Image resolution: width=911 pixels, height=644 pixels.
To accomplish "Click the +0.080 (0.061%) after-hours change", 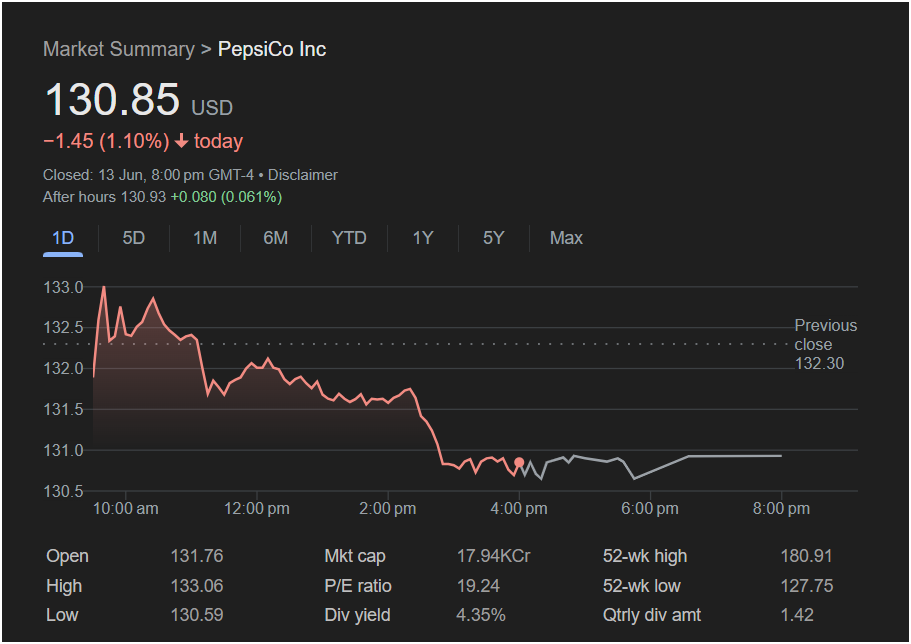I will (226, 197).
